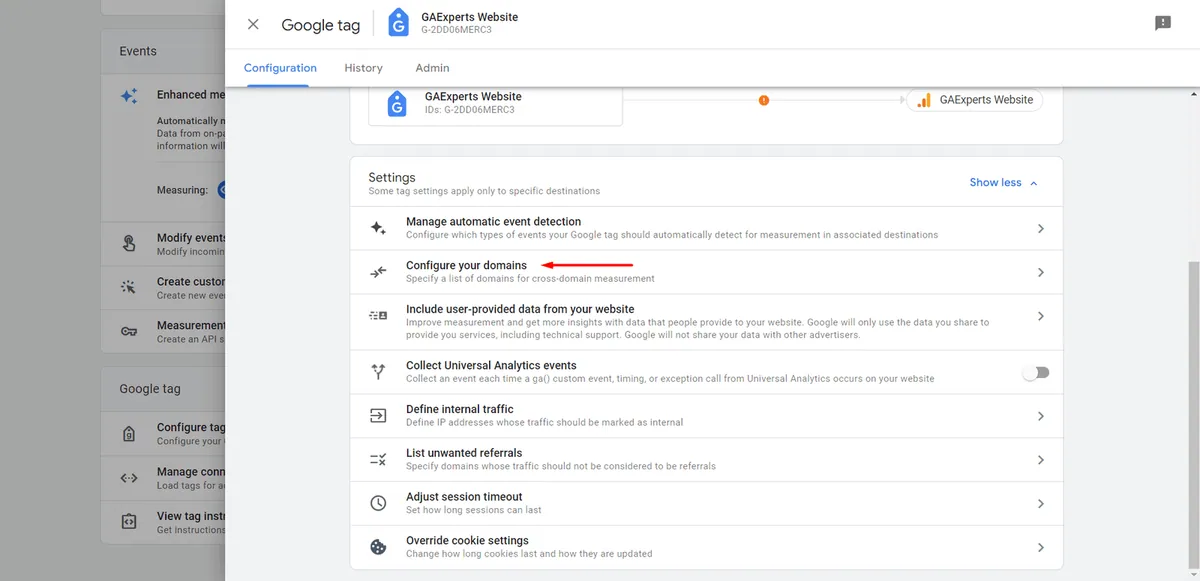Click the clock icon for session timeout
The height and width of the screenshot is (581, 1200).
point(378,503)
